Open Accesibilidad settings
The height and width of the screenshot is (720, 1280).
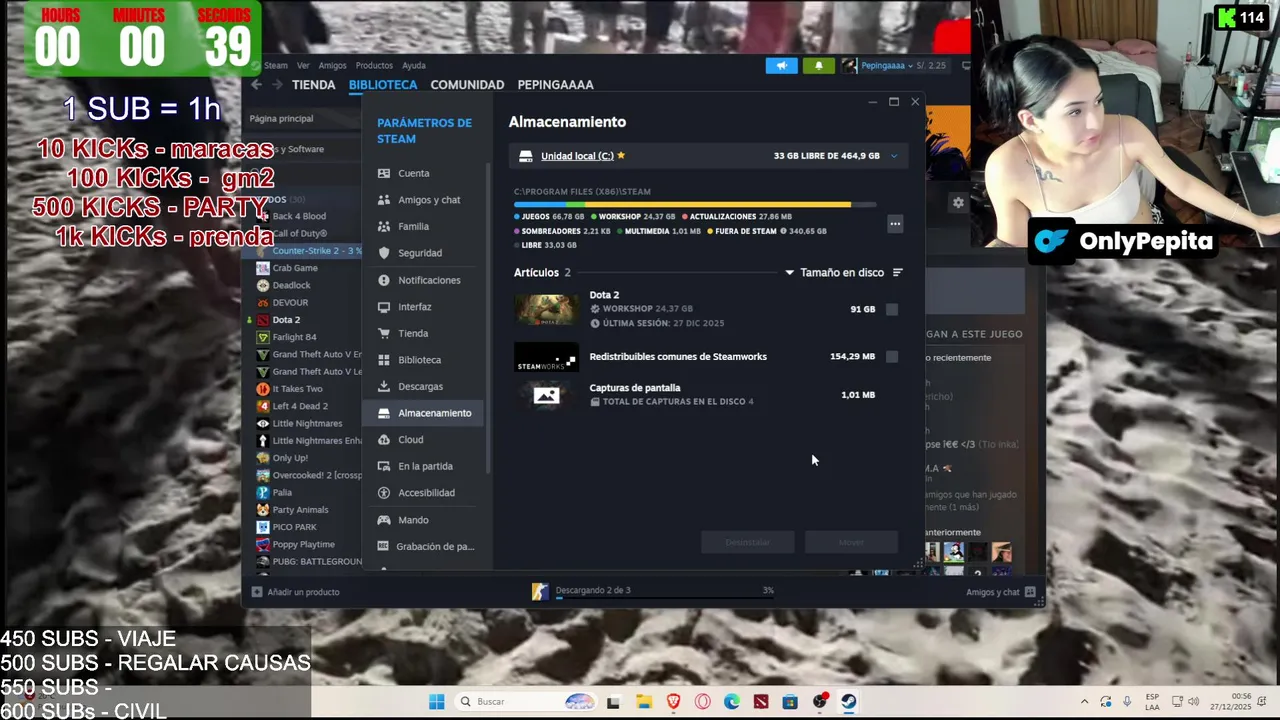[x=424, y=493]
